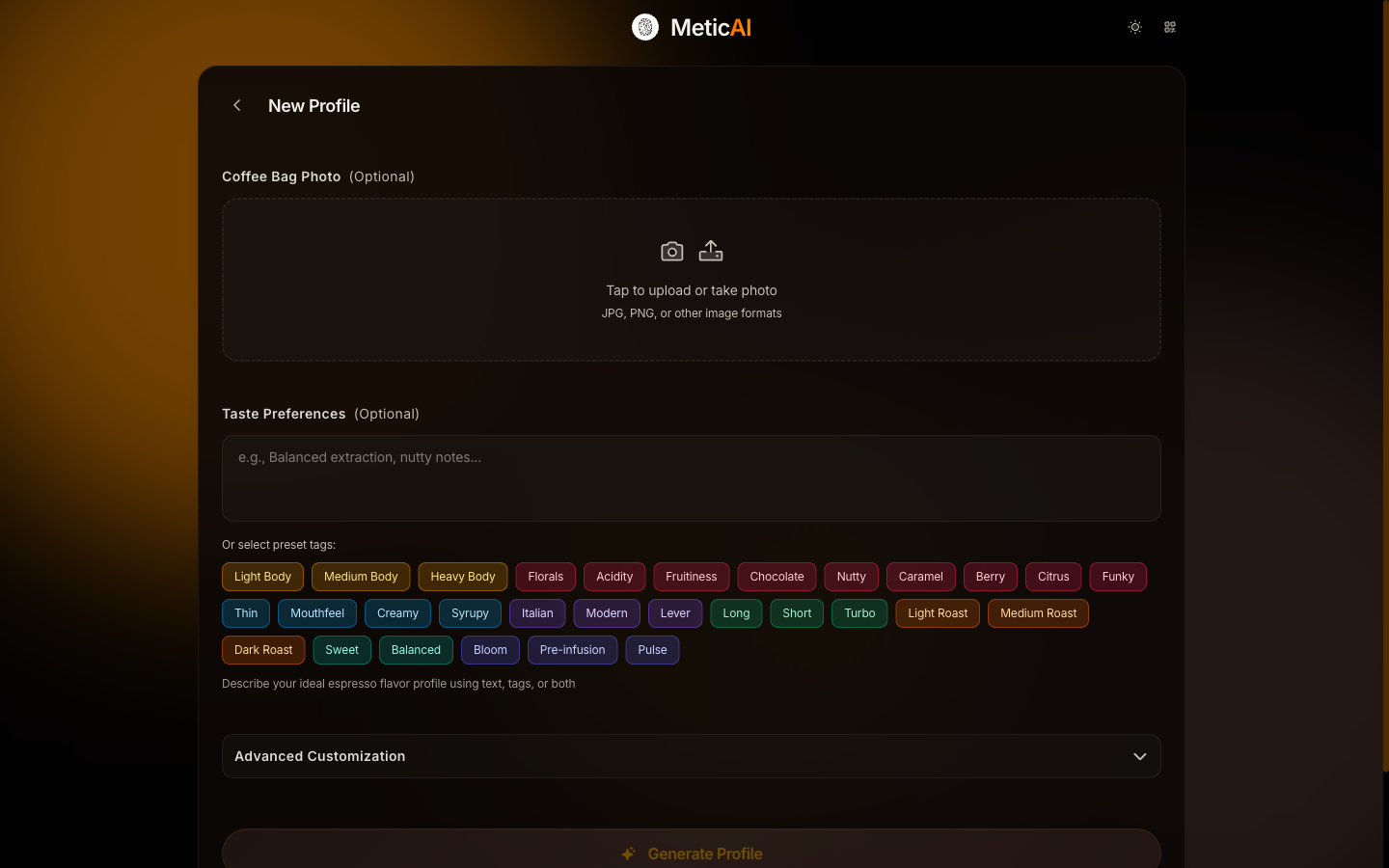
Task: Click the 'Tap to upload or take photo' text
Action: point(692,290)
